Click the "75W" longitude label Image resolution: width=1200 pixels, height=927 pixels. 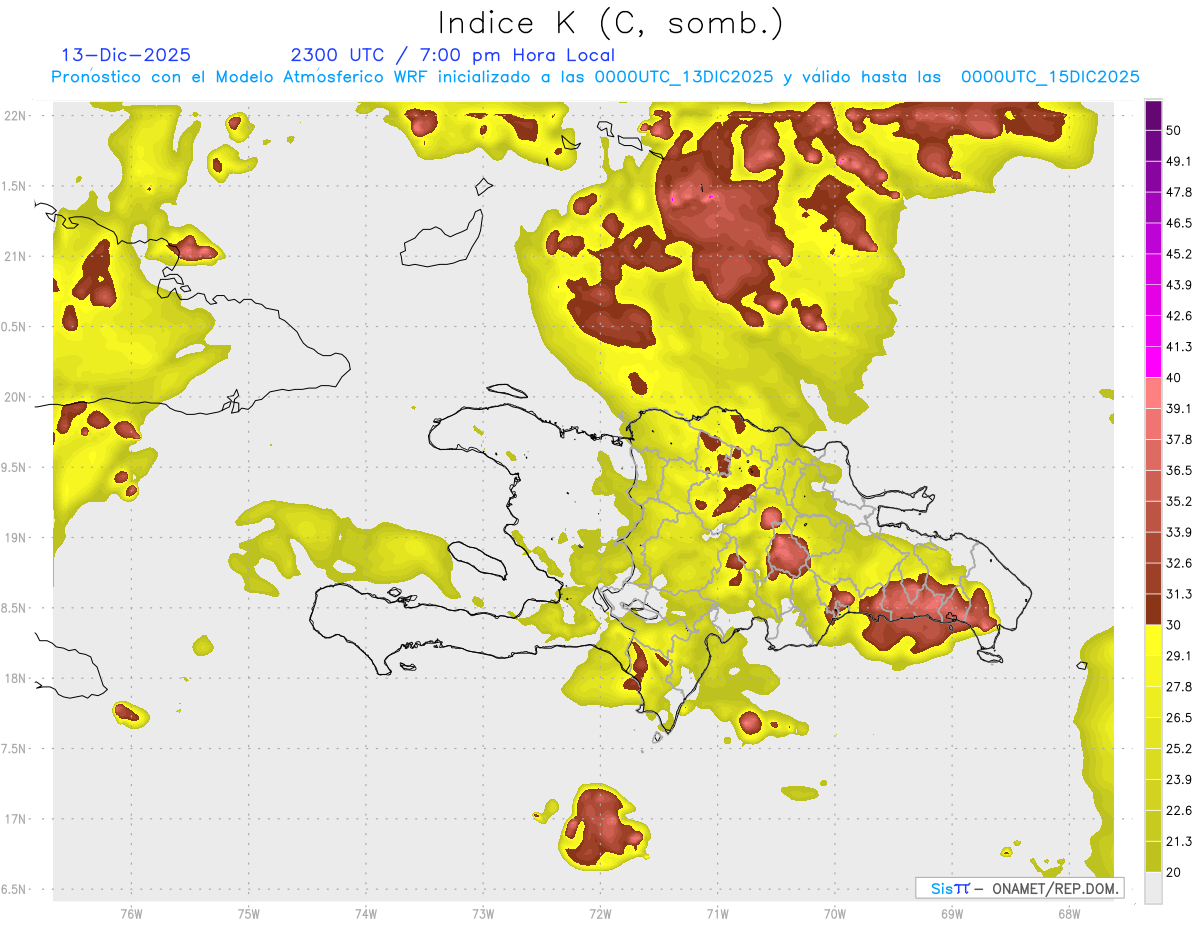point(249,913)
